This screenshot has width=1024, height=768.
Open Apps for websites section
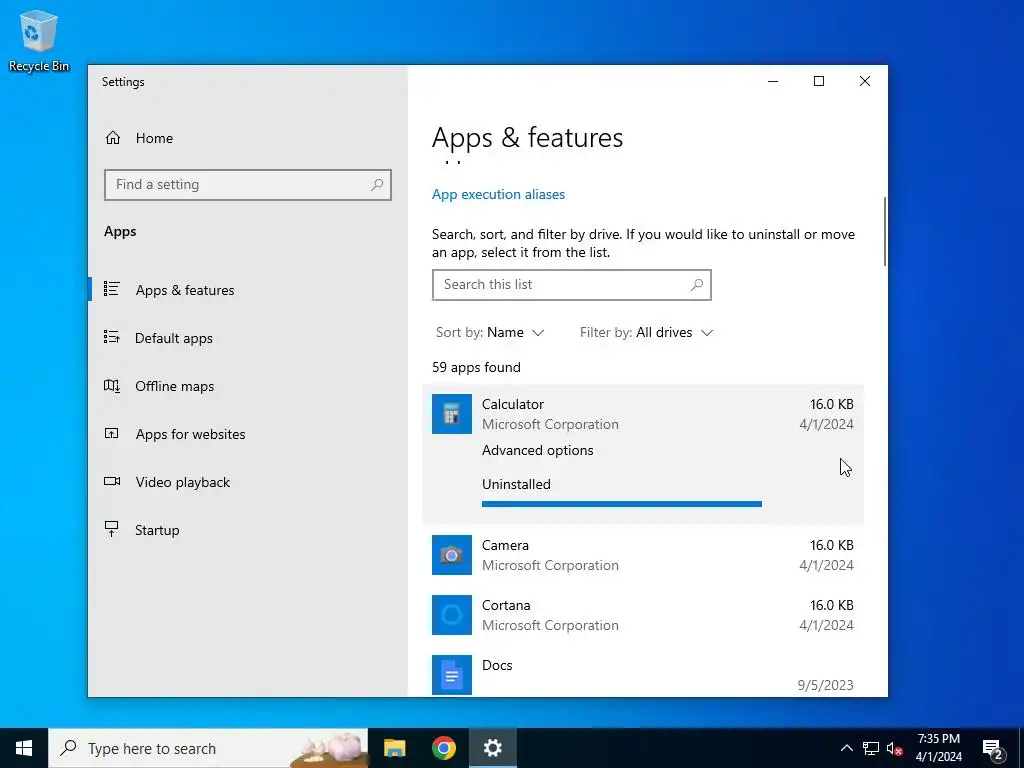coord(248,434)
